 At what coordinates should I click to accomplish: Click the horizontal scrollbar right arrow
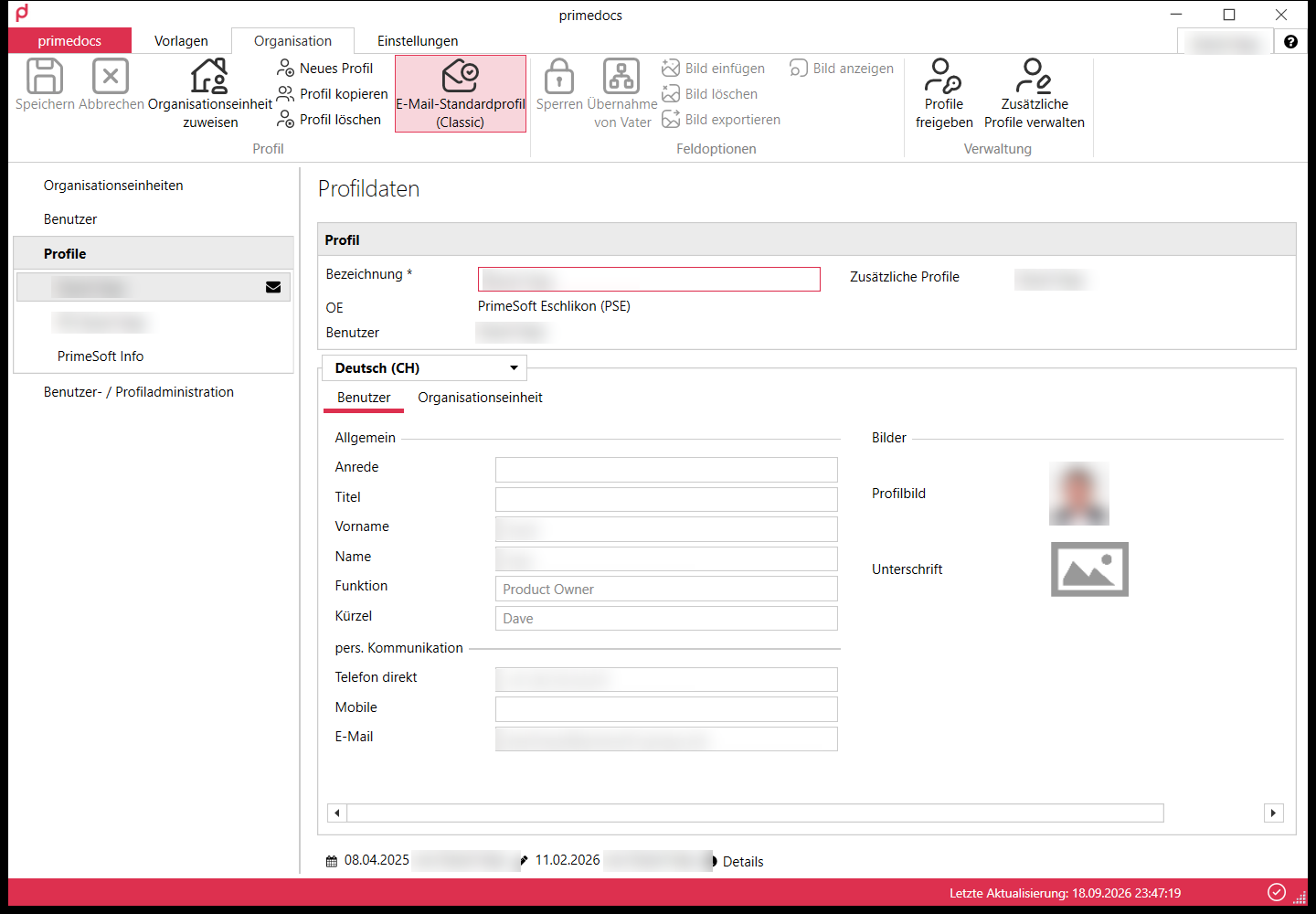pyautogui.click(x=1274, y=813)
